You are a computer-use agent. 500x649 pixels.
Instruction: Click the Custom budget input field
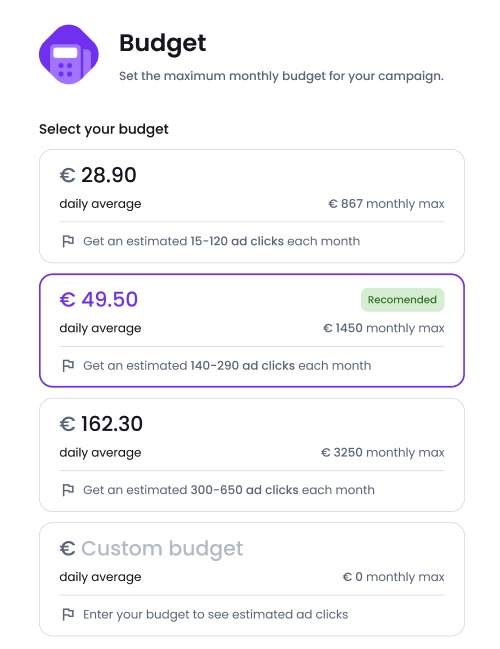pyautogui.click(x=162, y=548)
